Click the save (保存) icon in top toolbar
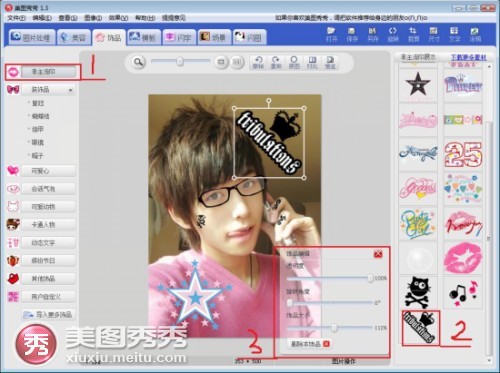 (x=352, y=34)
